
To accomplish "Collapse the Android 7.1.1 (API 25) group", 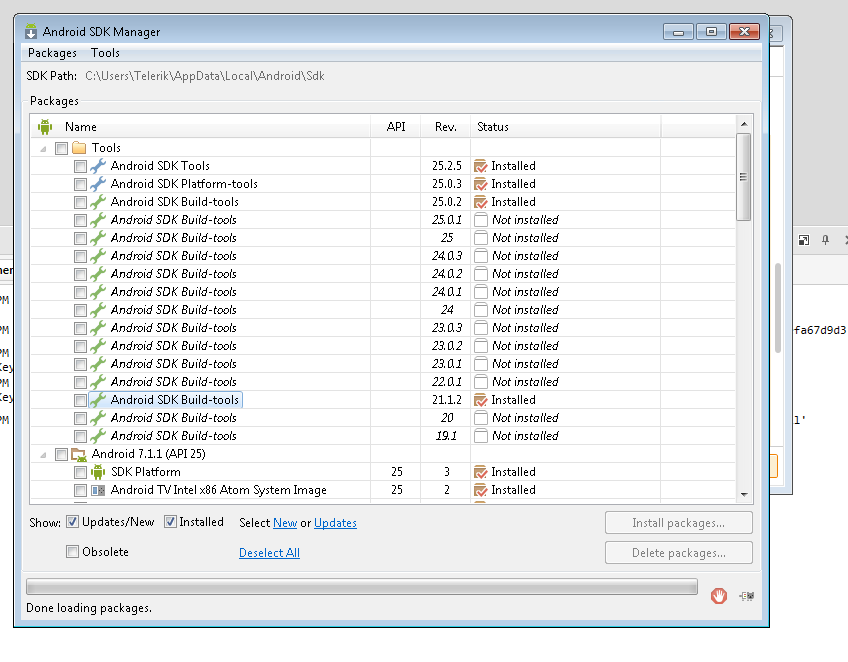I will point(44,454).
